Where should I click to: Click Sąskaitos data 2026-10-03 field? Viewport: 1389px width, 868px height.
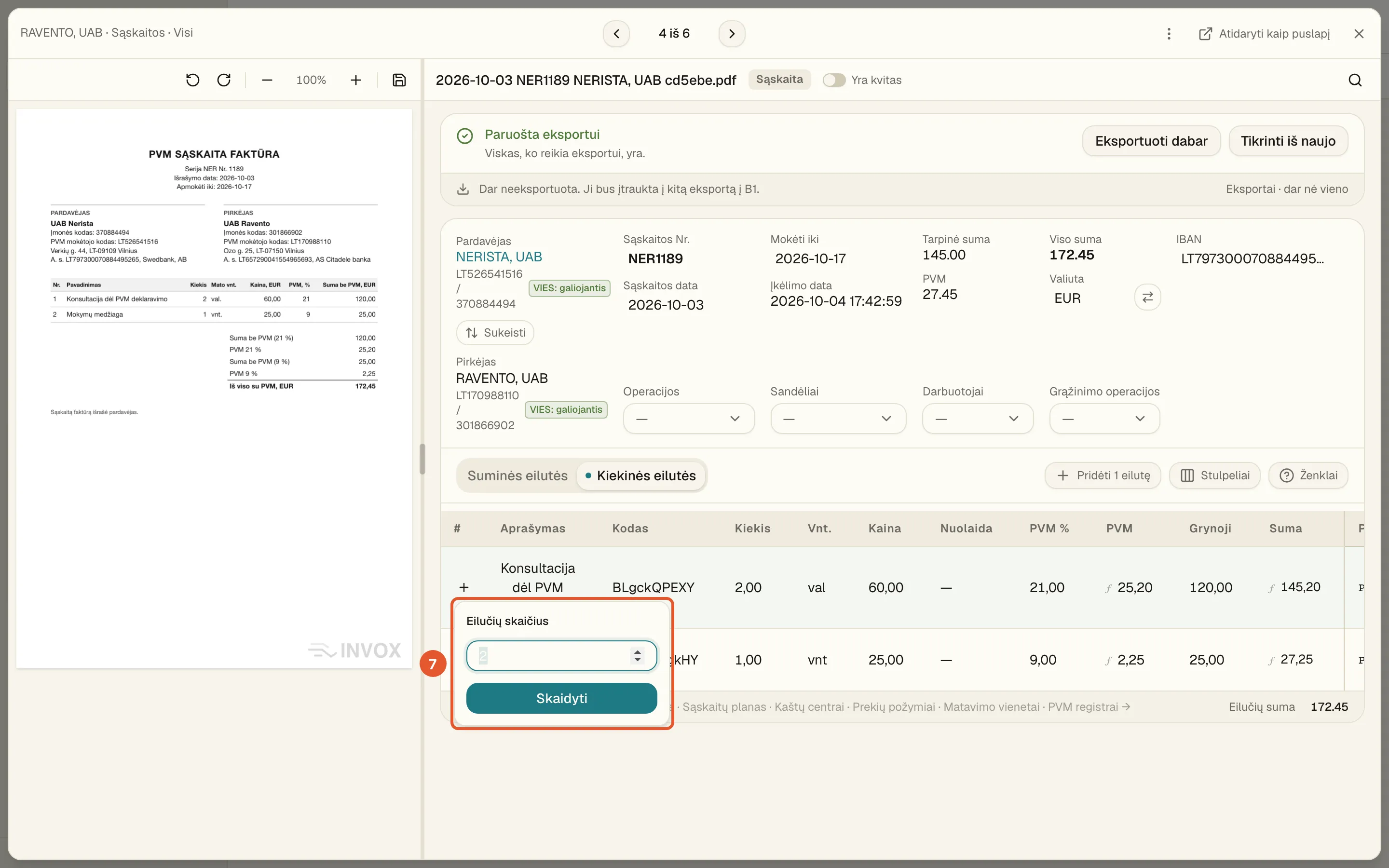[666, 305]
